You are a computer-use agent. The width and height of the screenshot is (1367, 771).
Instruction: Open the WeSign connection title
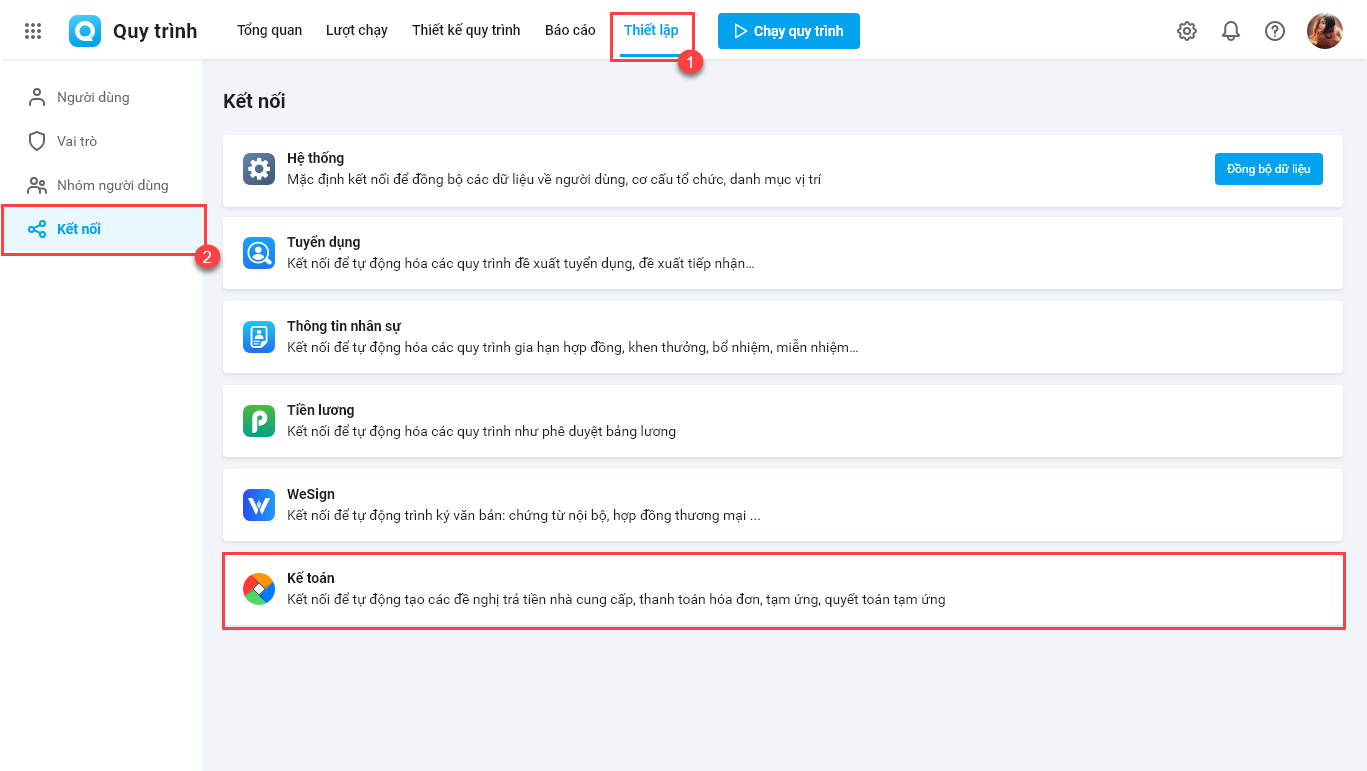(x=311, y=494)
